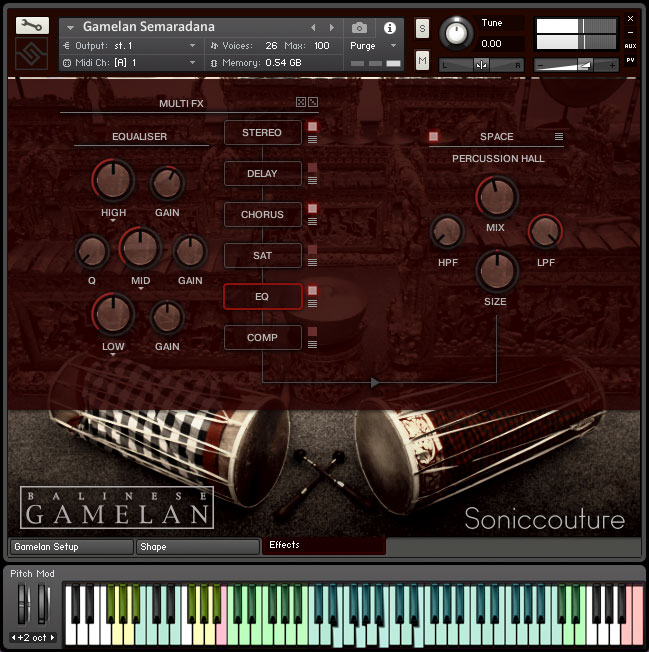Minimize the instrument with the dash icon
The width and height of the screenshot is (649, 652).
[630, 32]
